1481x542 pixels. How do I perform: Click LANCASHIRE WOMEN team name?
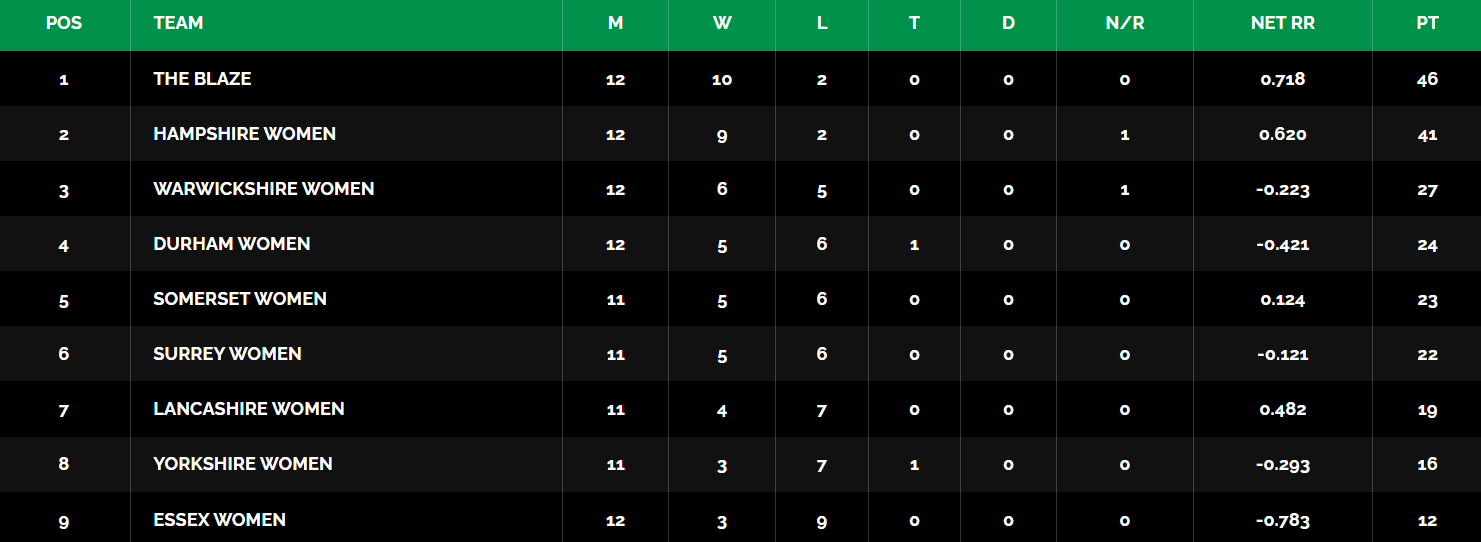coord(249,408)
